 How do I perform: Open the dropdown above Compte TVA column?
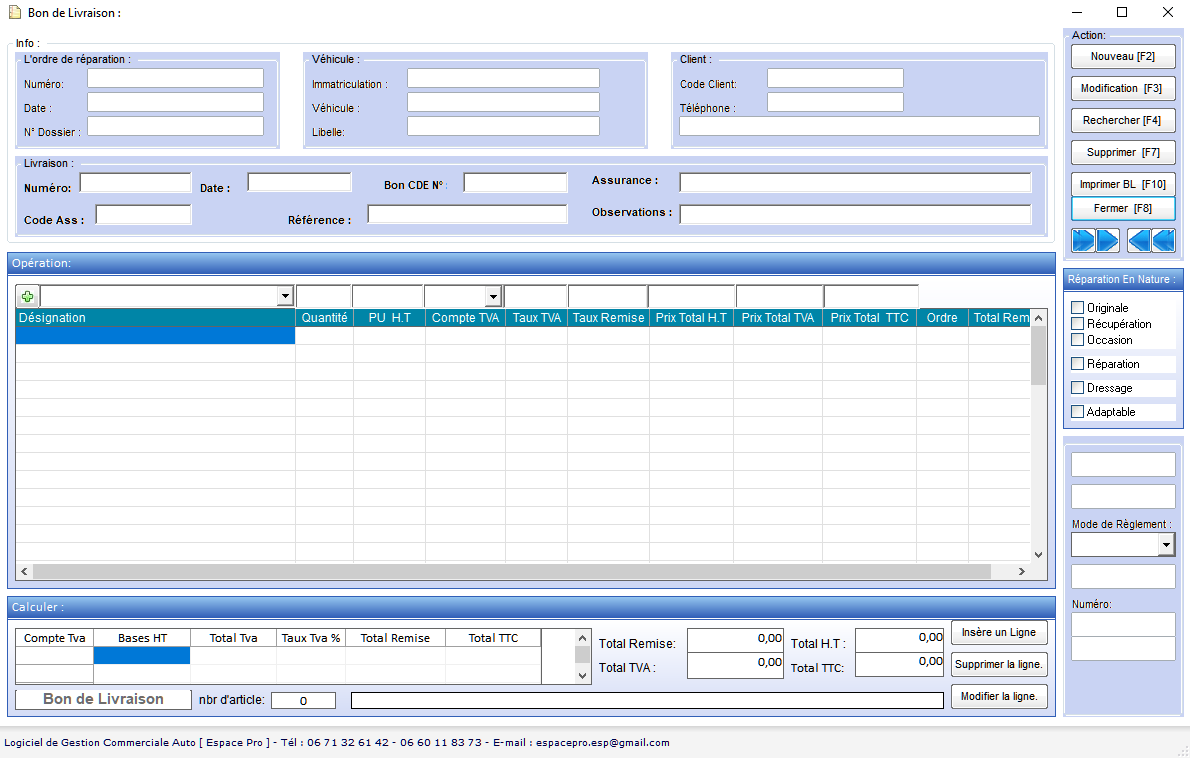tap(493, 296)
